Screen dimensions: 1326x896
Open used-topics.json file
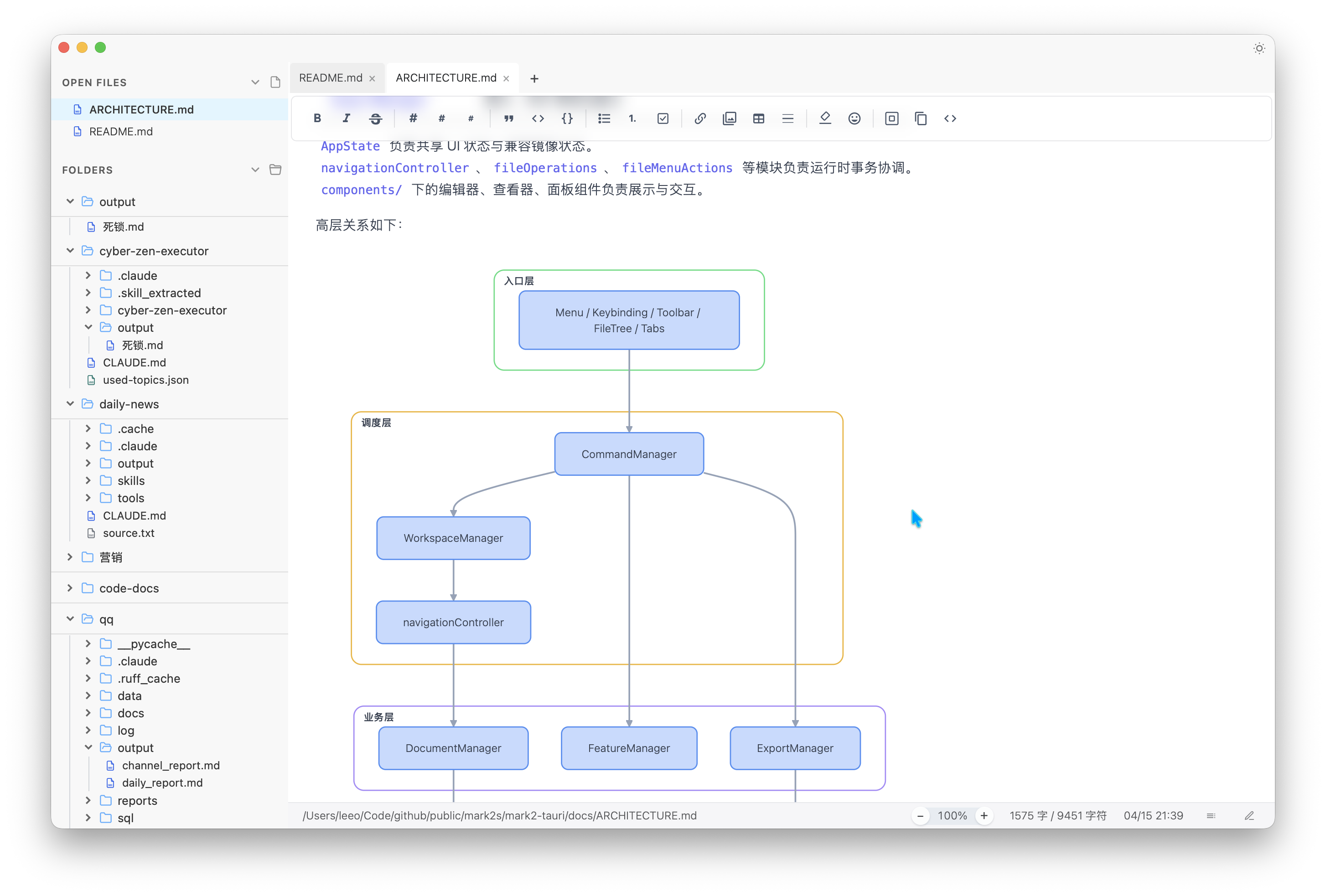pos(145,380)
